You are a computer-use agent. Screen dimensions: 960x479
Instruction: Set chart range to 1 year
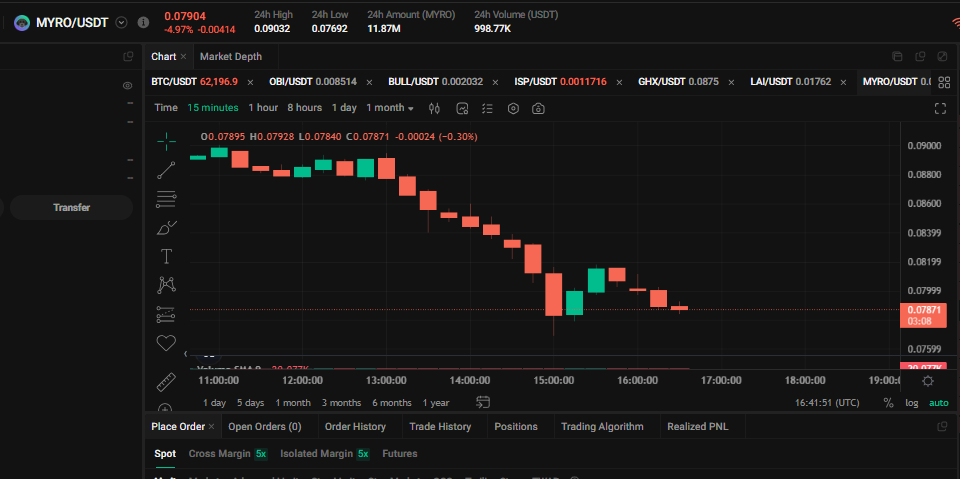pos(436,403)
